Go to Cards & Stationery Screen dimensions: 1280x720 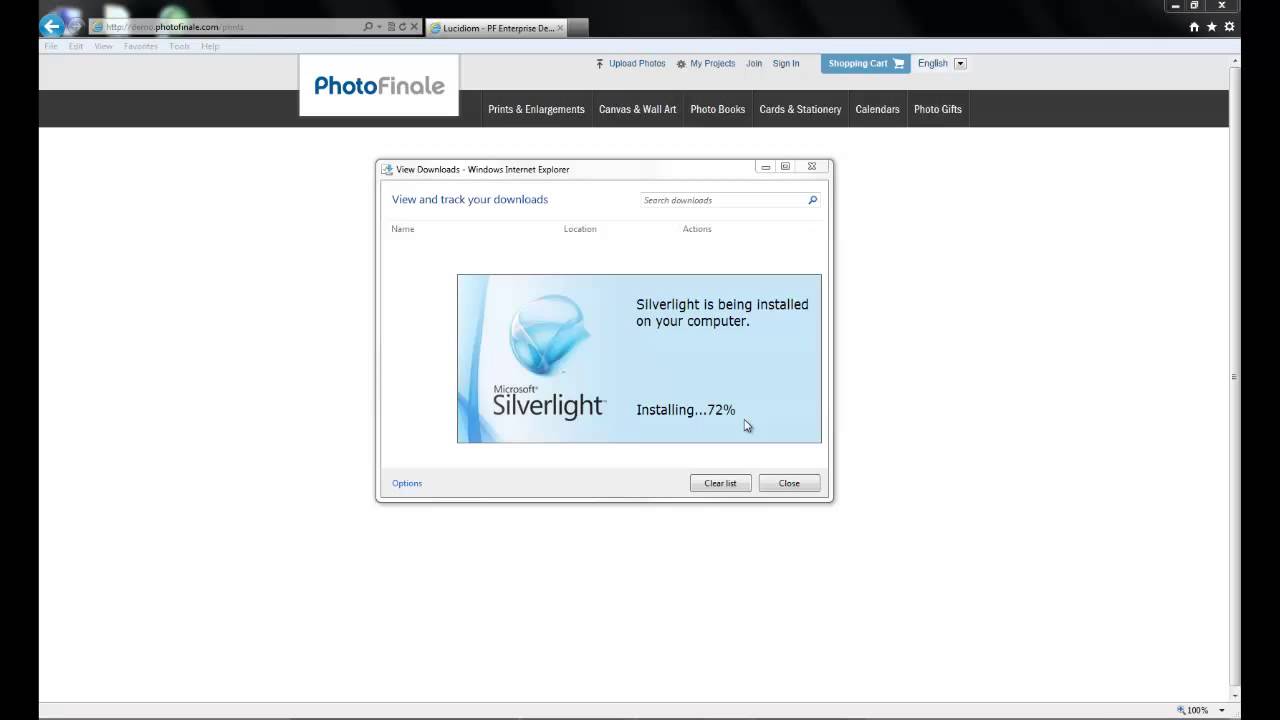coord(800,109)
